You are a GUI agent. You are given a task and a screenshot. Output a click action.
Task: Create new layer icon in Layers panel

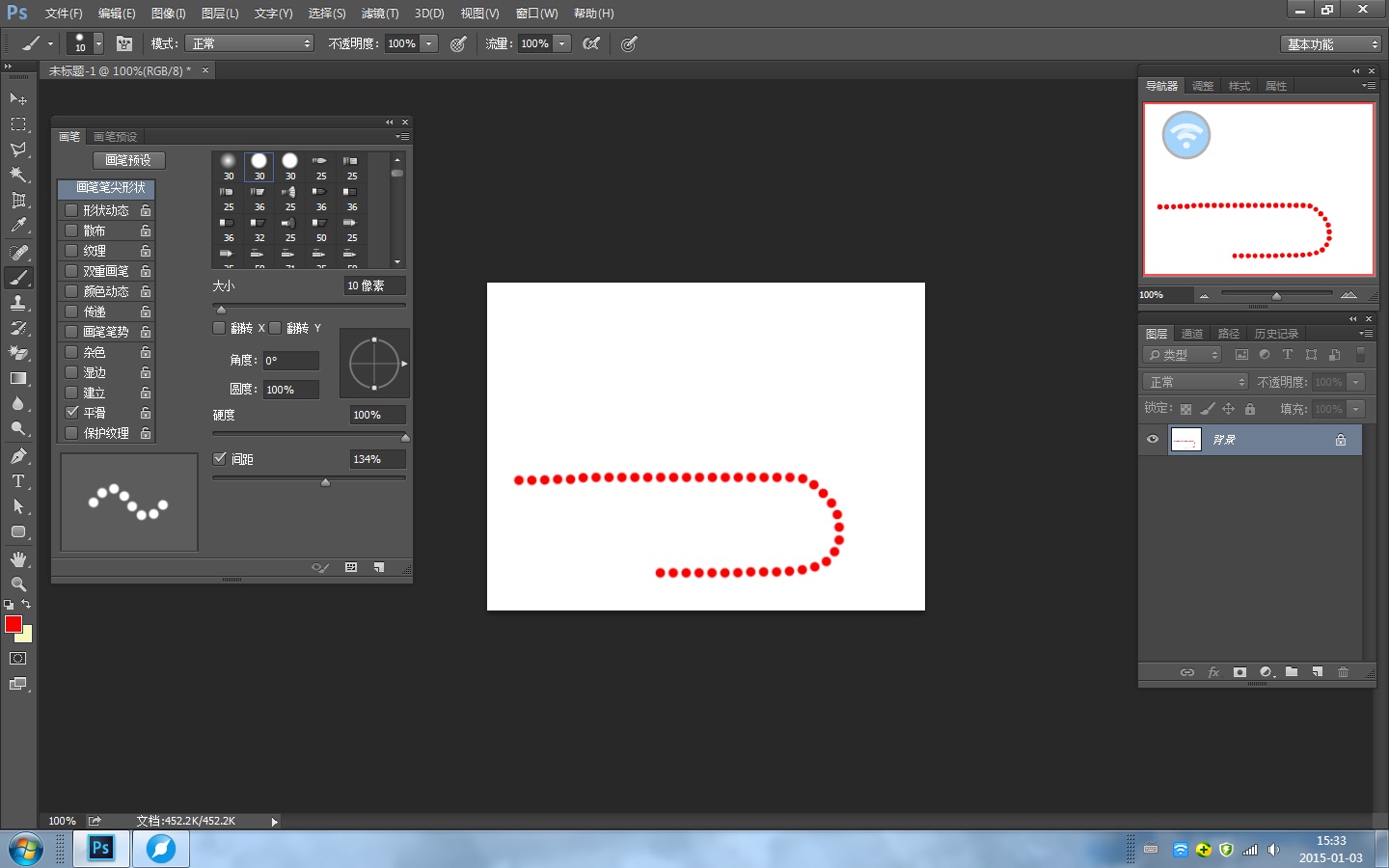(x=1318, y=672)
